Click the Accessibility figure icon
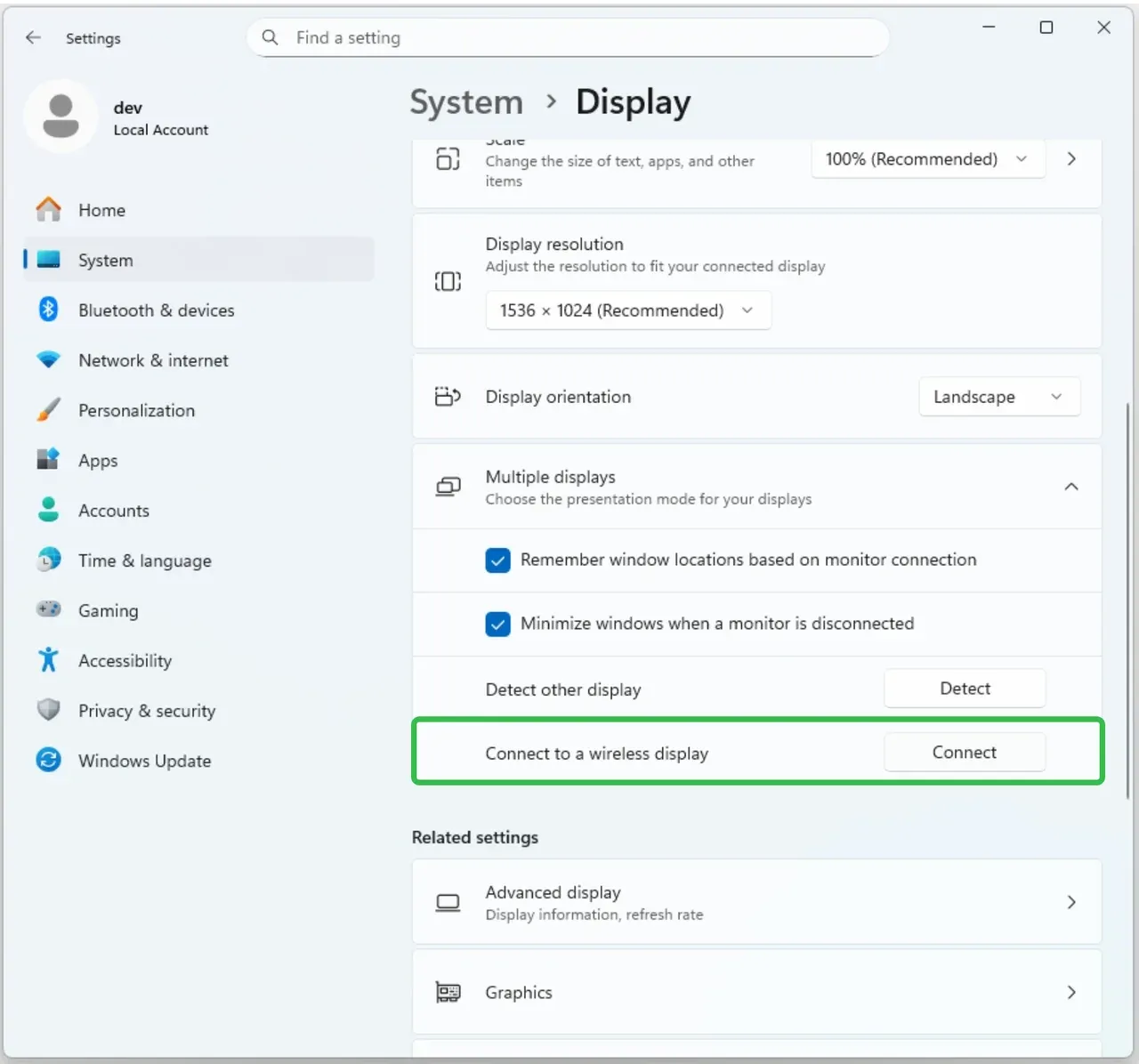1139x1064 pixels. (x=49, y=660)
